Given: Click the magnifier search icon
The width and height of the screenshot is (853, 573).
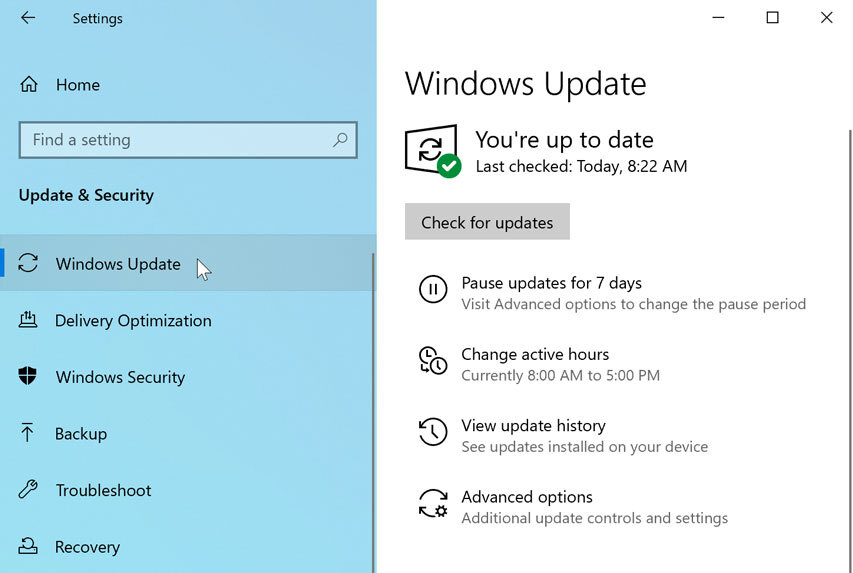Looking at the screenshot, I should pos(340,140).
